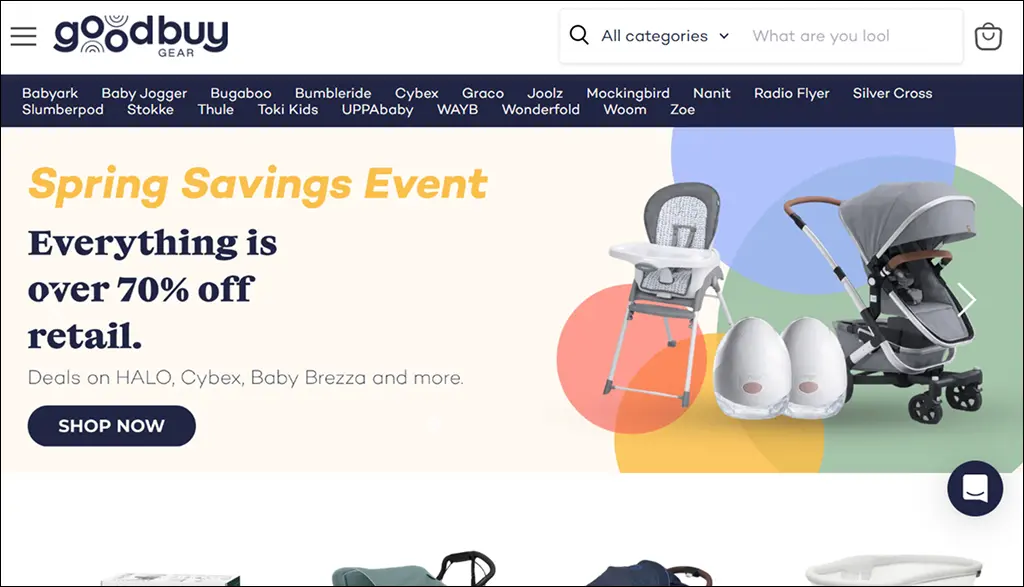Click the high chair product image
Screen dimensions: 1024x587
(x=666, y=287)
